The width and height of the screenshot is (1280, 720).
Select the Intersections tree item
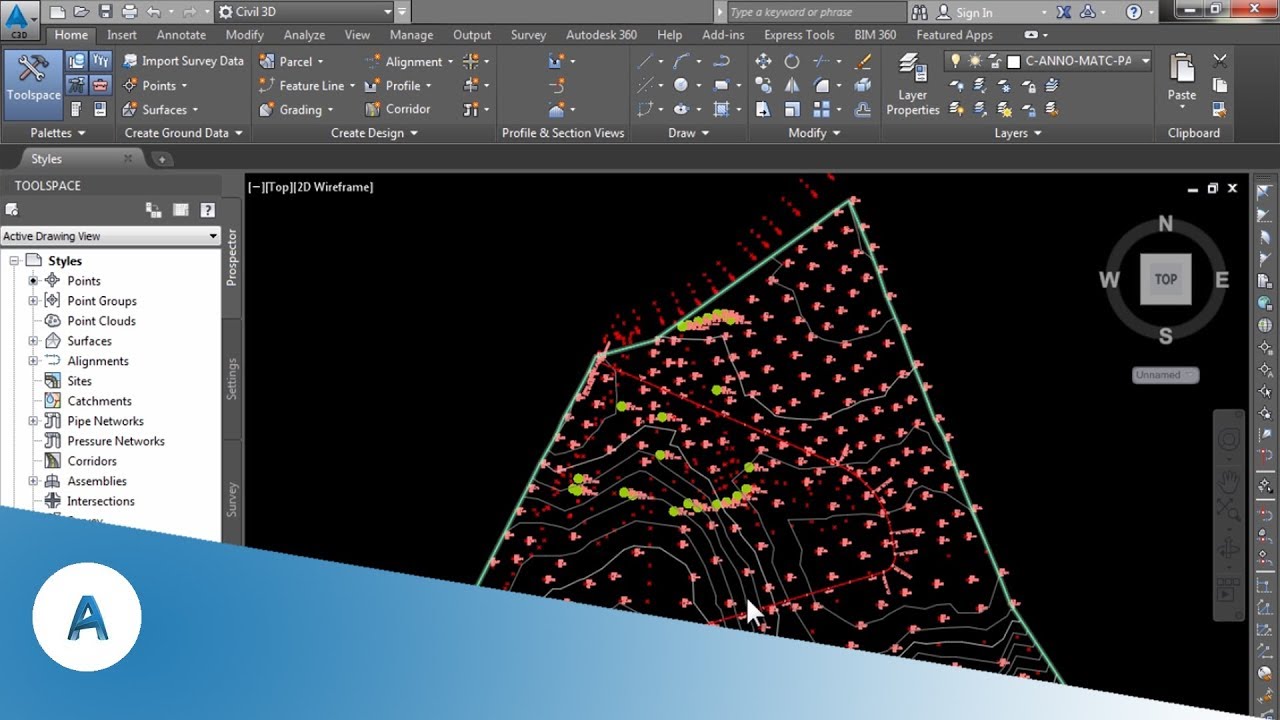[100, 501]
